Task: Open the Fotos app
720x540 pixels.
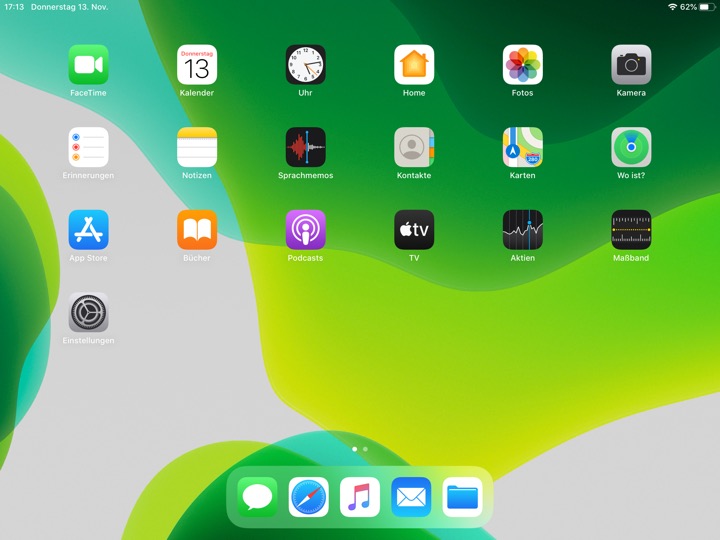Action: [x=523, y=65]
